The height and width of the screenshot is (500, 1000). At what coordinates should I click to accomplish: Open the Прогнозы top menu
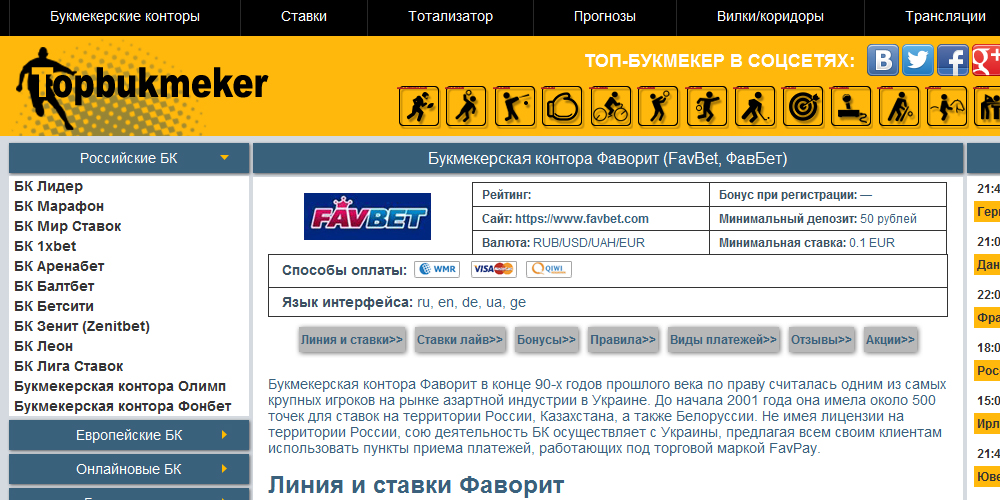click(x=605, y=17)
